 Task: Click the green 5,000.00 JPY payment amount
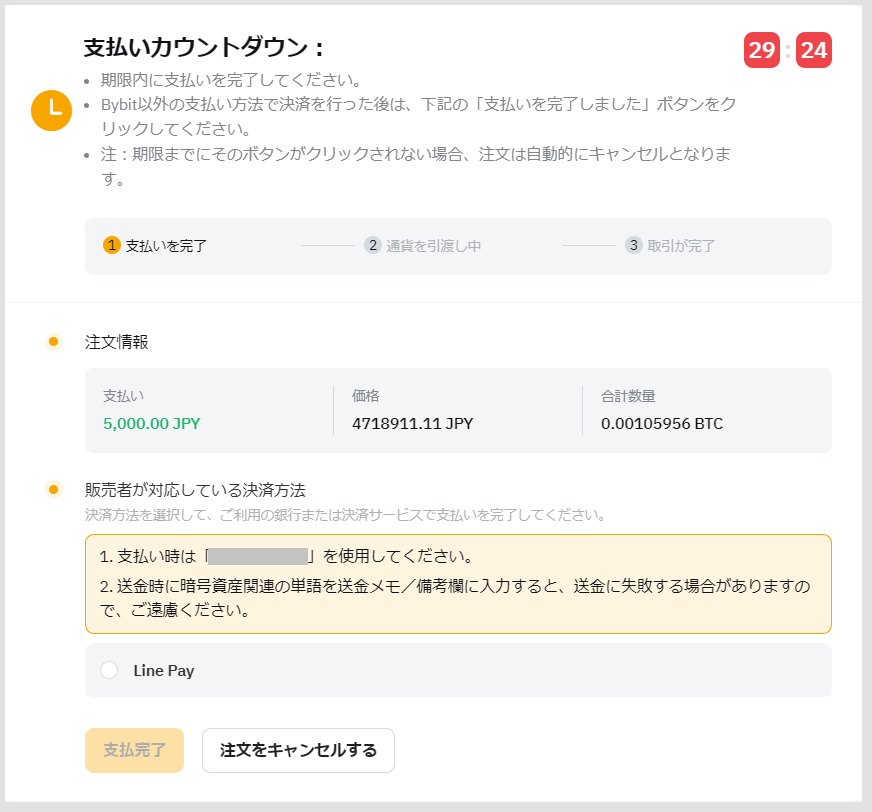pyautogui.click(x=152, y=423)
